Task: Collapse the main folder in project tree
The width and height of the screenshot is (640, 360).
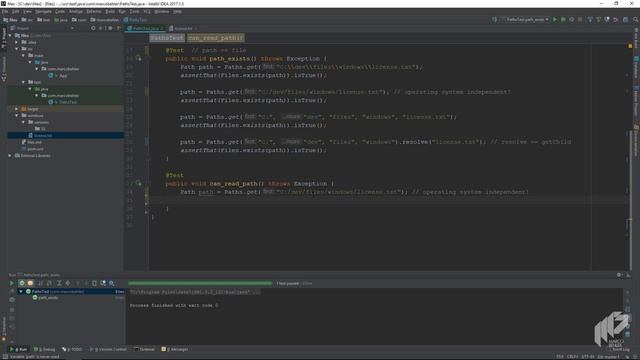Action: point(23,55)
